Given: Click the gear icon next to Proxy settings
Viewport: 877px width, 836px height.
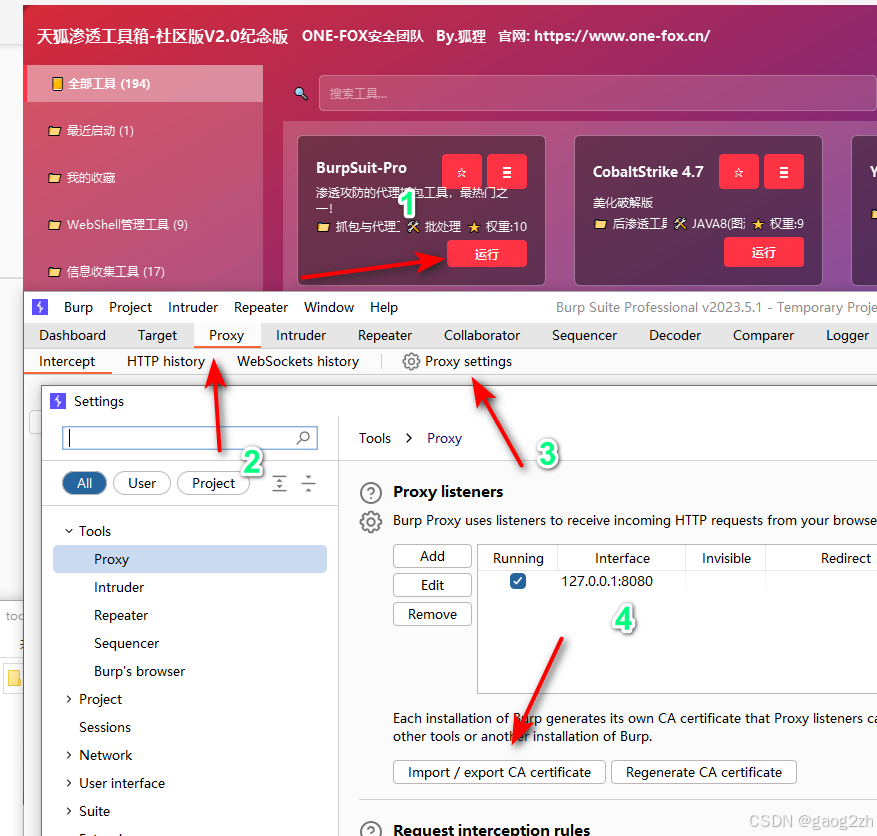Looking at the screenshot, I should [x=411, y=361].
